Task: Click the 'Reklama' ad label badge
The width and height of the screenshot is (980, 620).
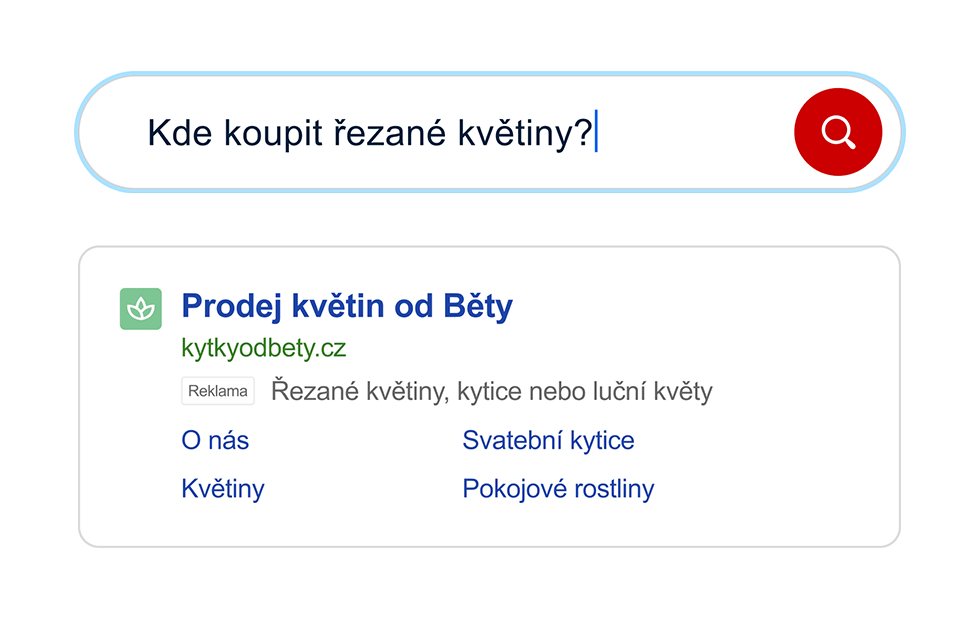Action: click(217, 391)
